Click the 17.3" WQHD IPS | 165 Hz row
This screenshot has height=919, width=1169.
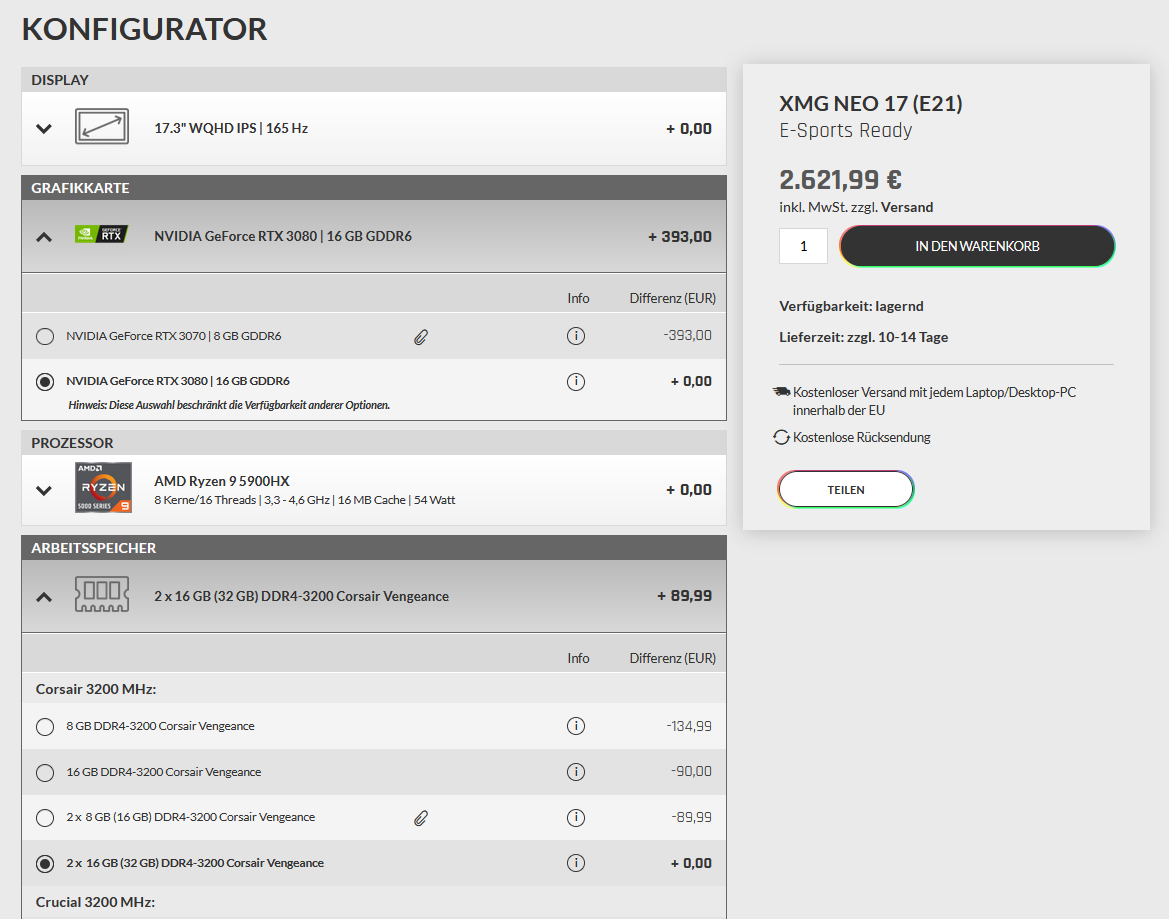(x=374, y=128)
